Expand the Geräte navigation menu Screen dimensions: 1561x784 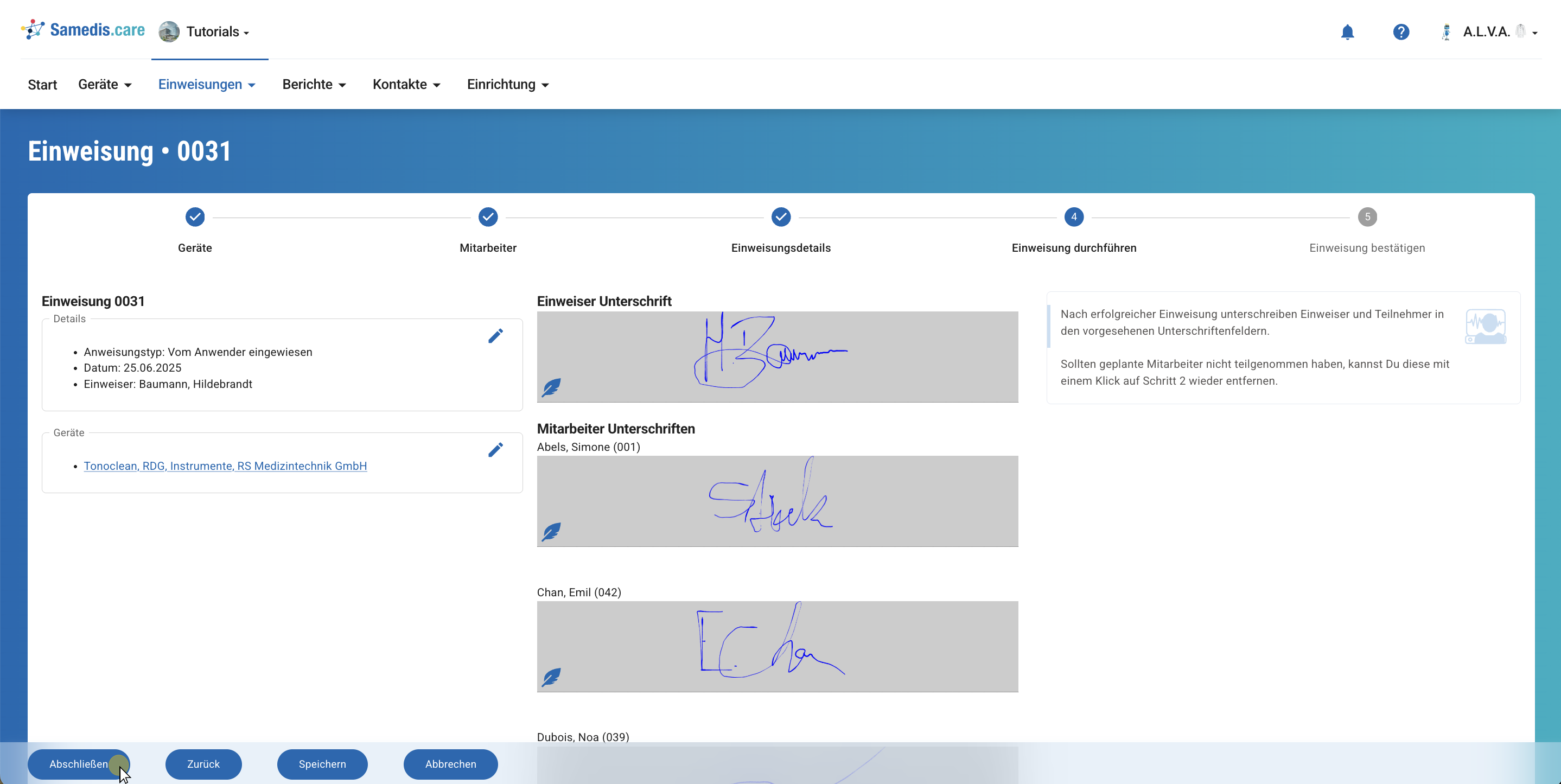click(x=104, y=84)
